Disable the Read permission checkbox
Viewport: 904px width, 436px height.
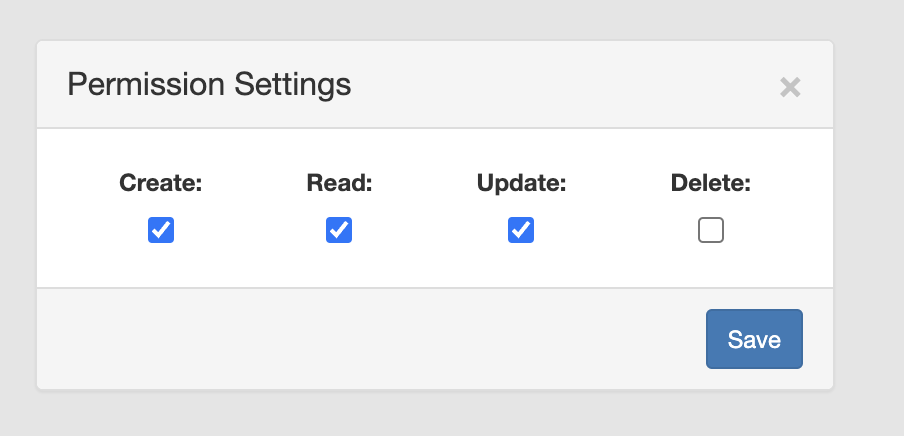tap(339, 230)
